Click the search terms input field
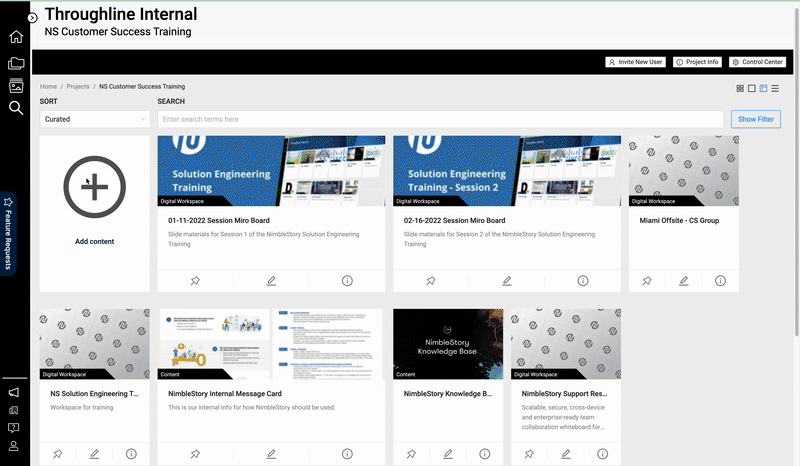800x466 pixels. click(440, 119)
